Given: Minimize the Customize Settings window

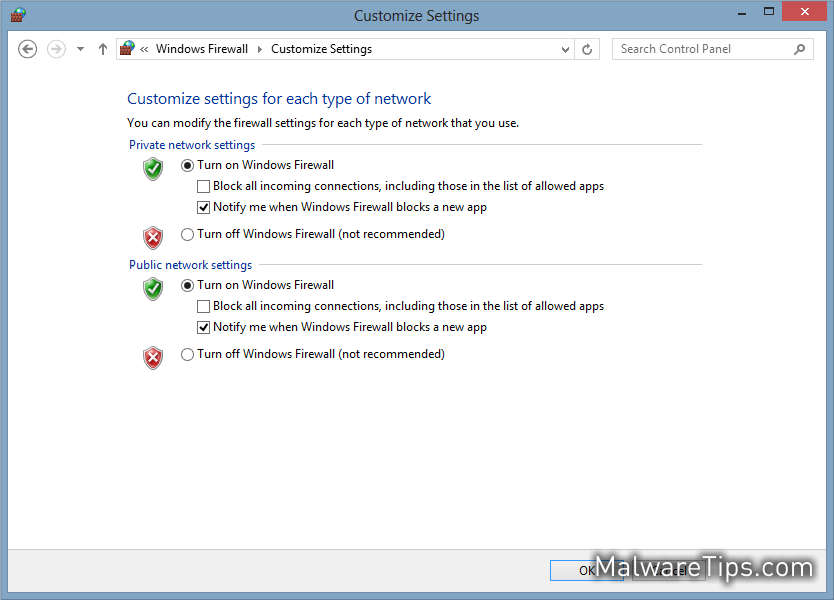Looking at the screenshot, I should [742, 13].
